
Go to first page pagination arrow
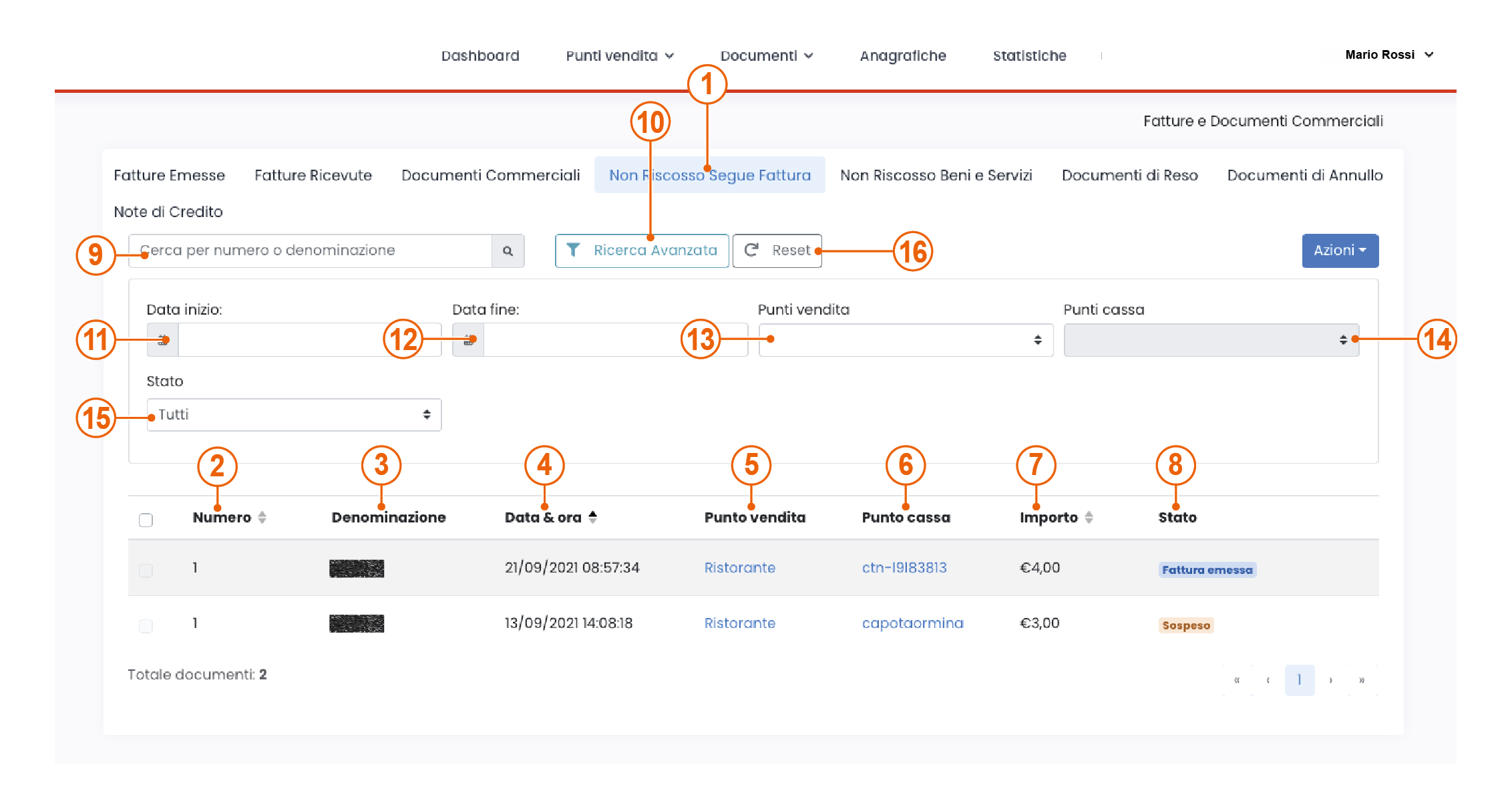coord(1237,680)
